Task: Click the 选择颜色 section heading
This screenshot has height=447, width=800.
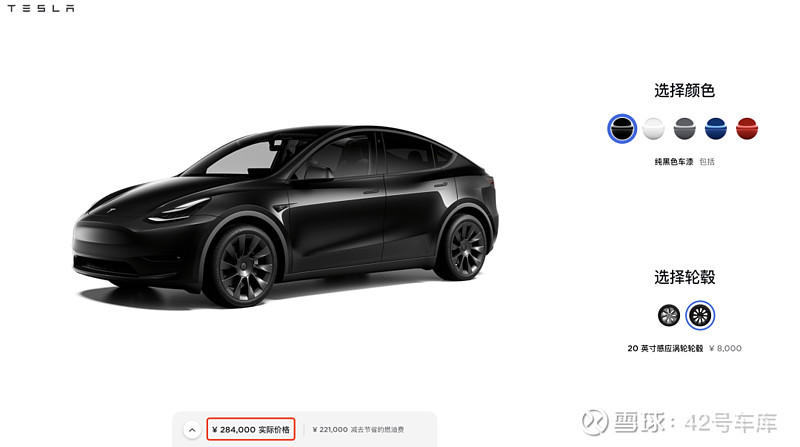Action: (x=684, y=91)
